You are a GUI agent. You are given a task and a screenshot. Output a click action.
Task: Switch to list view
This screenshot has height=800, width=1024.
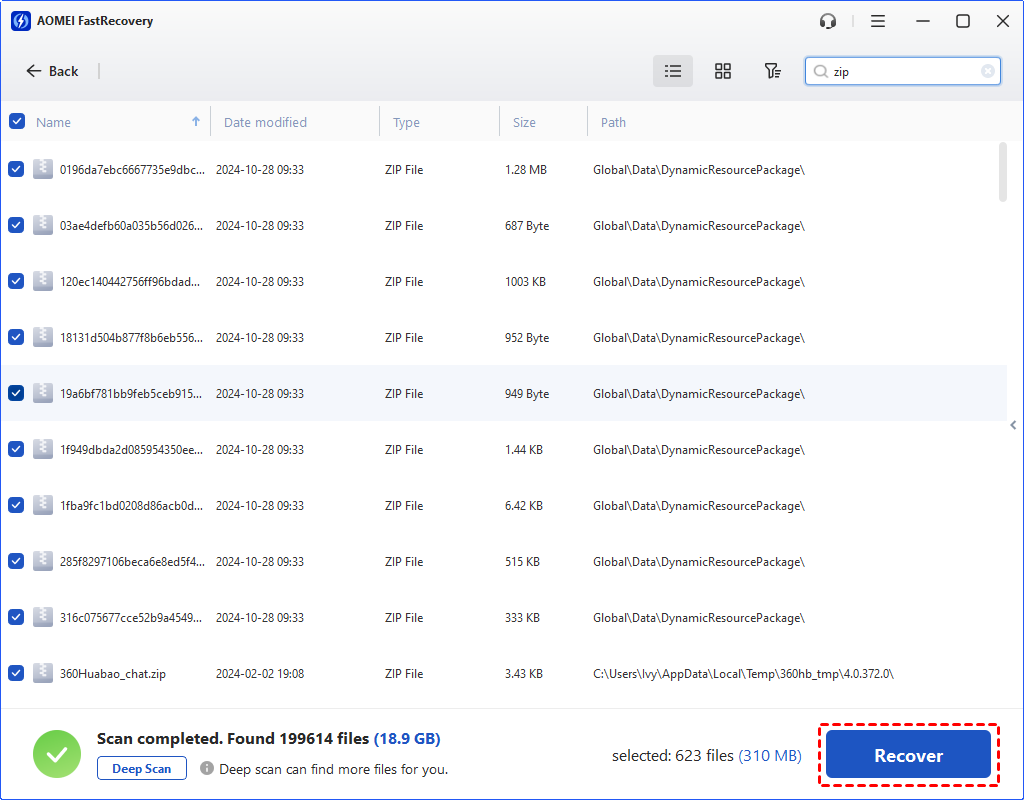tap(673, 71)
